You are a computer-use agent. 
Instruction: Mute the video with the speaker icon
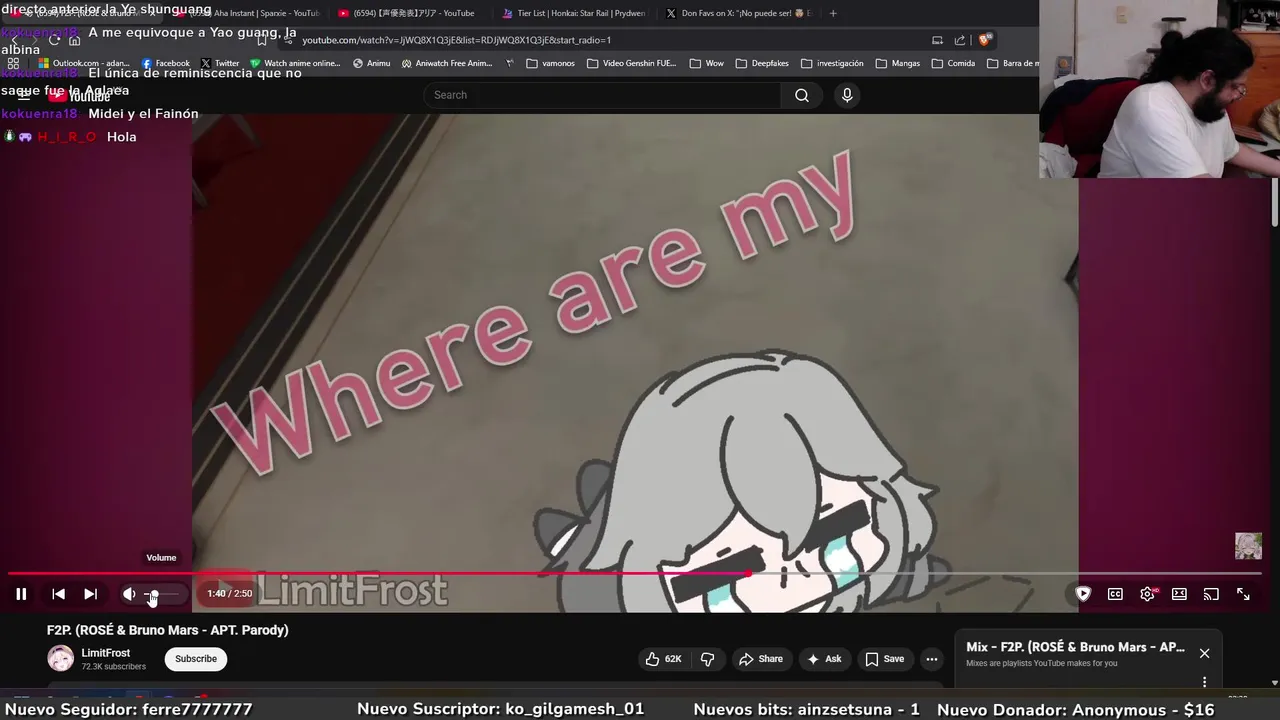129,594
